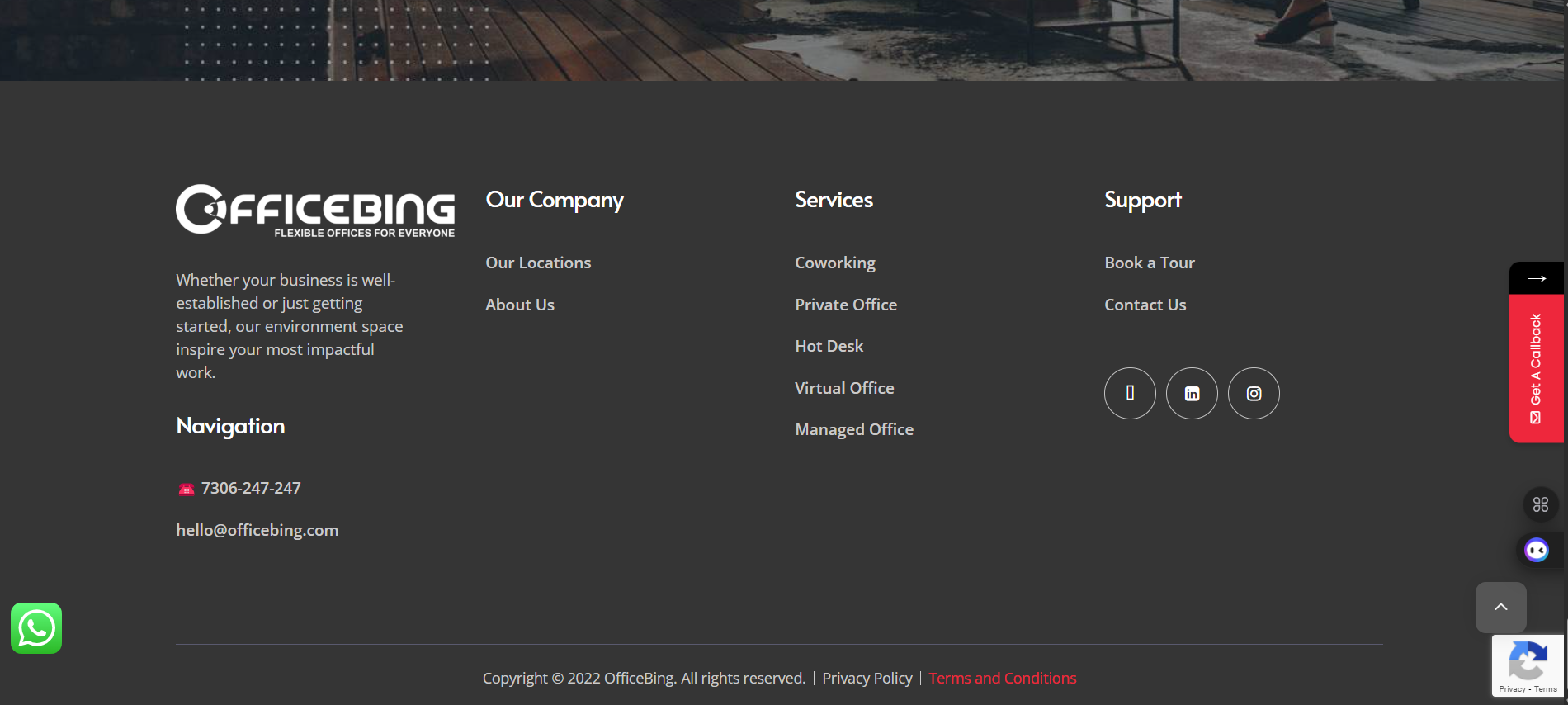Click the hello@officebing.com email address

click(x=257, y=530)
